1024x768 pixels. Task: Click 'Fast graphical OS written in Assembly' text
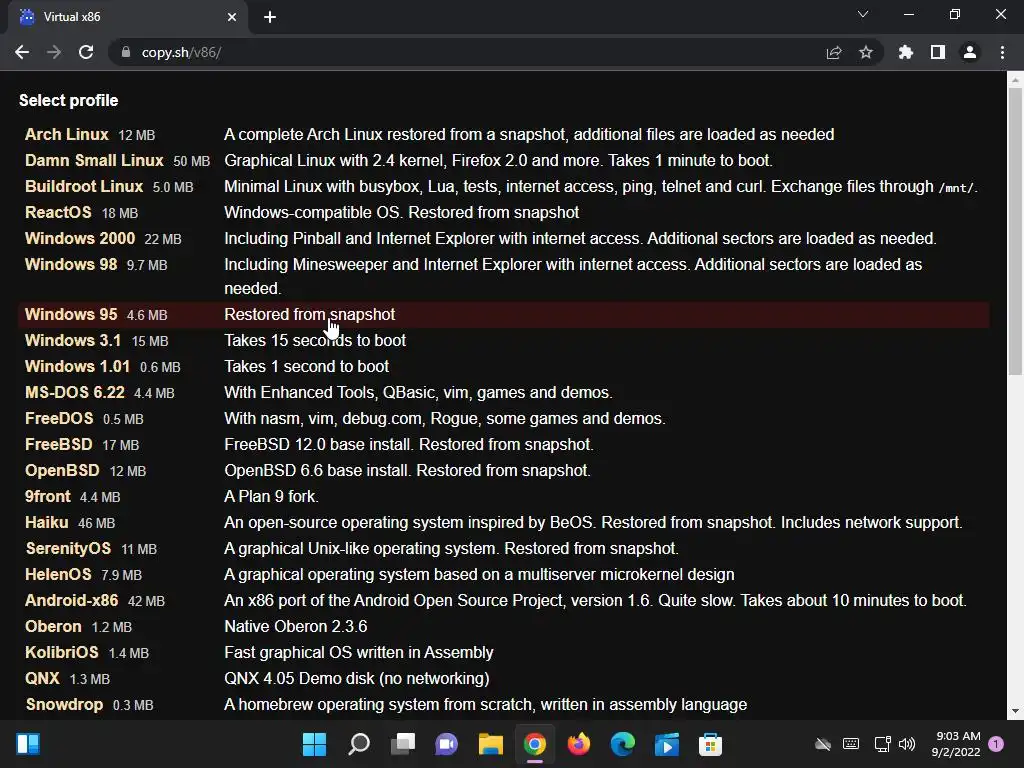click(x=359, y=653)
